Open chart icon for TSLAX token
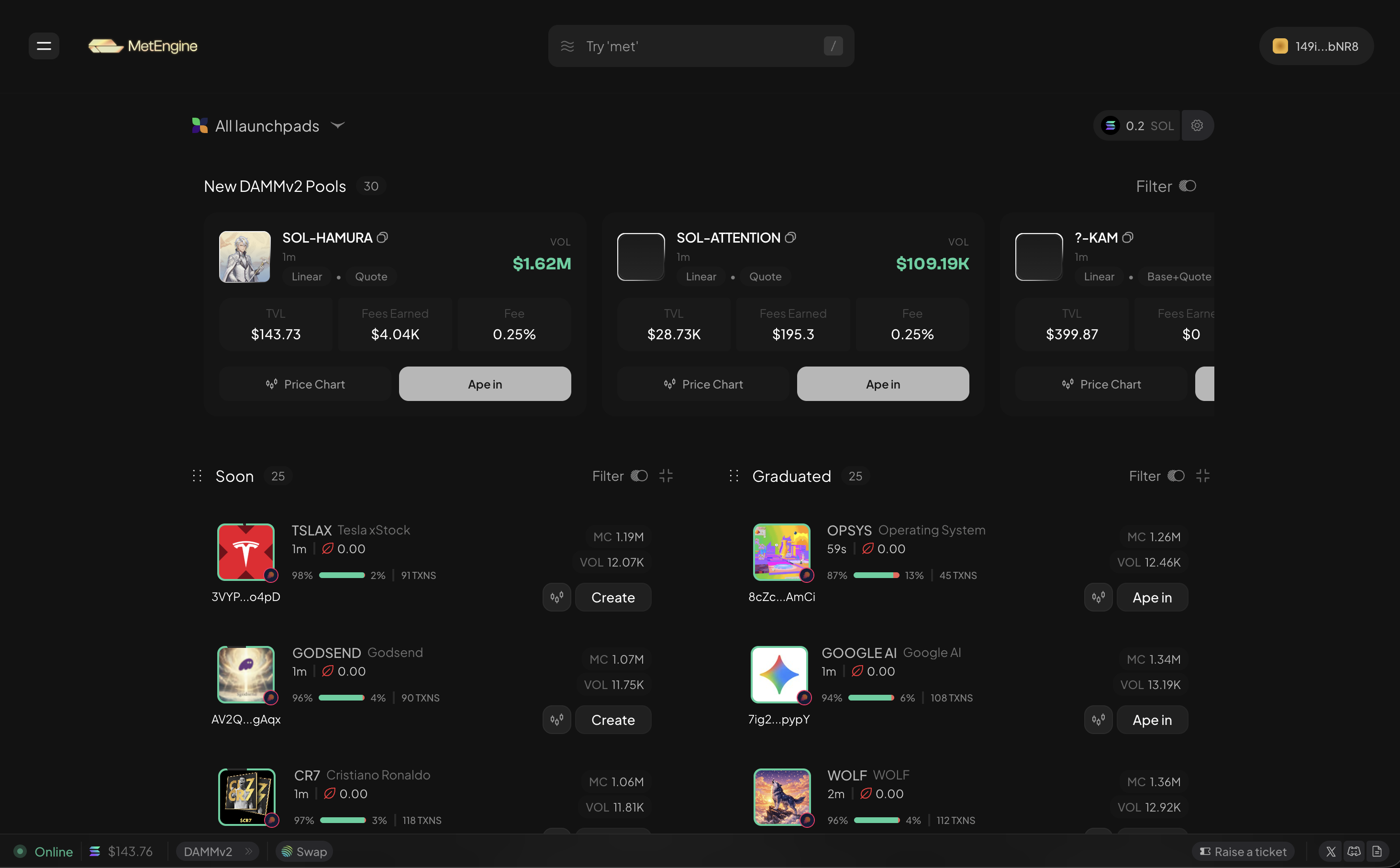Viewport: 1400px width, 868px height. (x=557, y=598)
